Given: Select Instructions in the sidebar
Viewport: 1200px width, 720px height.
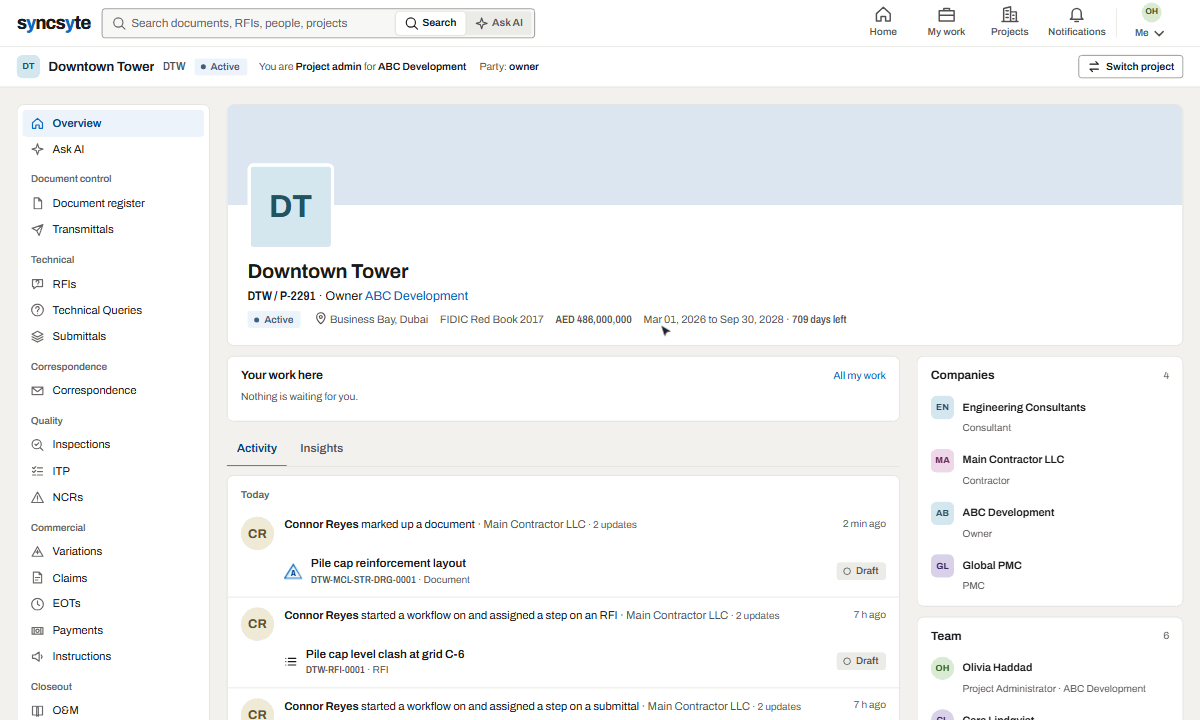Looking at the screenshot, I should point(113,656).
